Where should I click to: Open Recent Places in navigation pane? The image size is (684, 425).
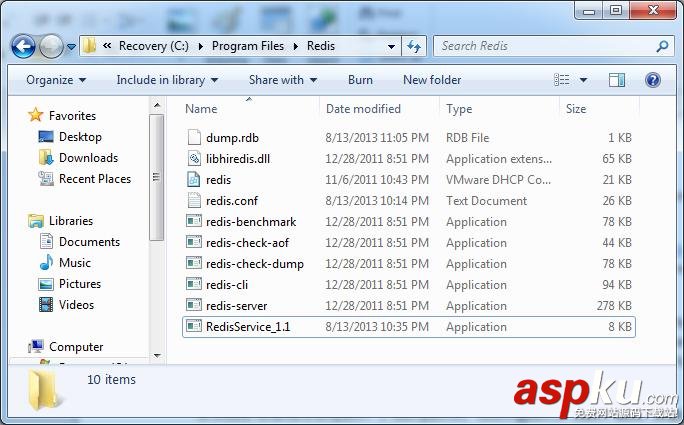(95, 178)
